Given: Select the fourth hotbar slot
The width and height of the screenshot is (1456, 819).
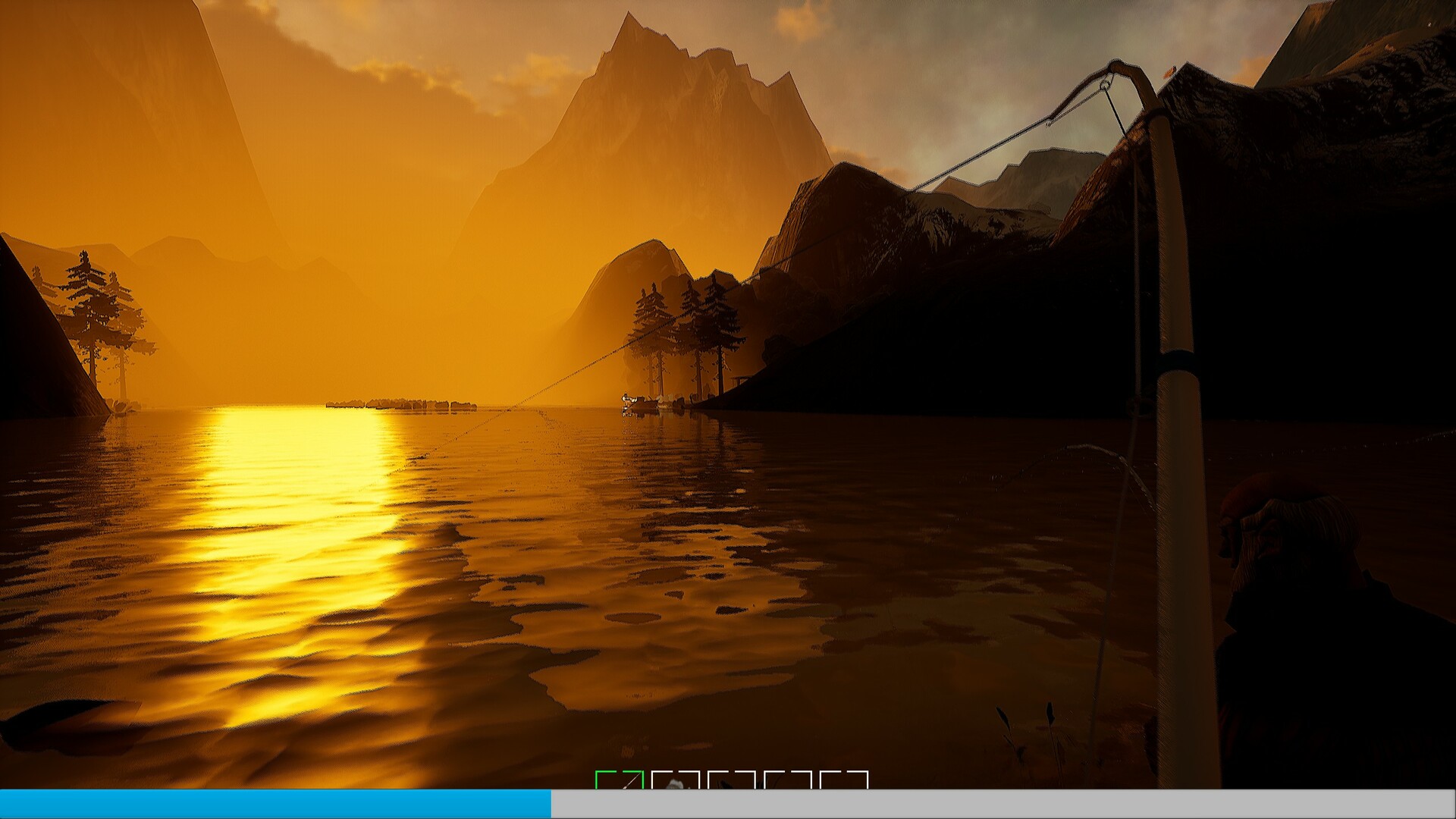Looking at the screenshot, I should [x=788, y=781].
